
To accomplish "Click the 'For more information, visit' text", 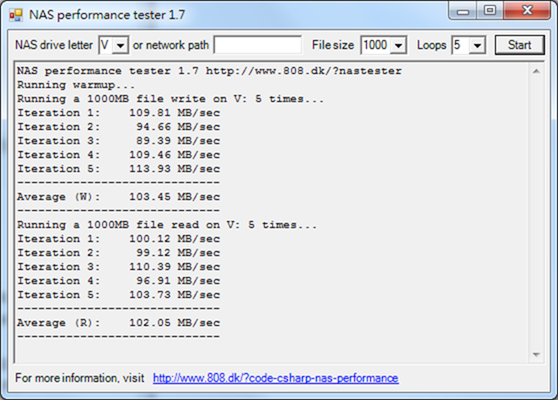I will pyautogui.click(x=80, y=378).
